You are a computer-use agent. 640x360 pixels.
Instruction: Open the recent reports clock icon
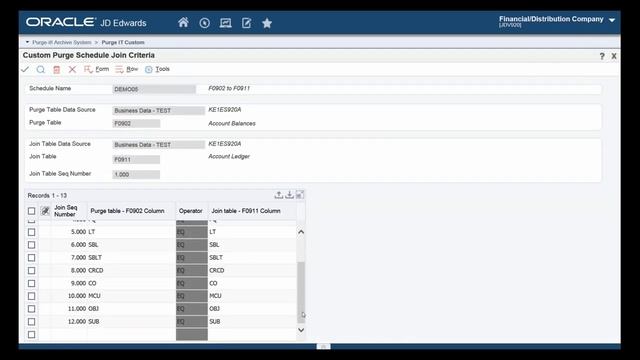tap(204, 23)
